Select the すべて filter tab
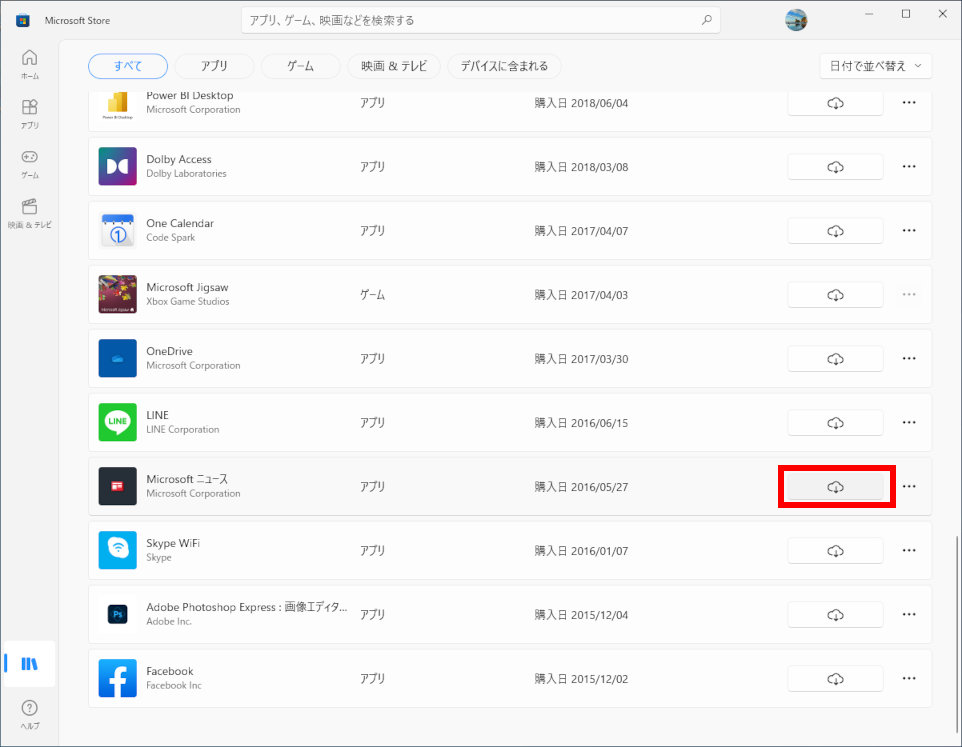The width and height of the screenshot is (962, 747). [128, 66]
